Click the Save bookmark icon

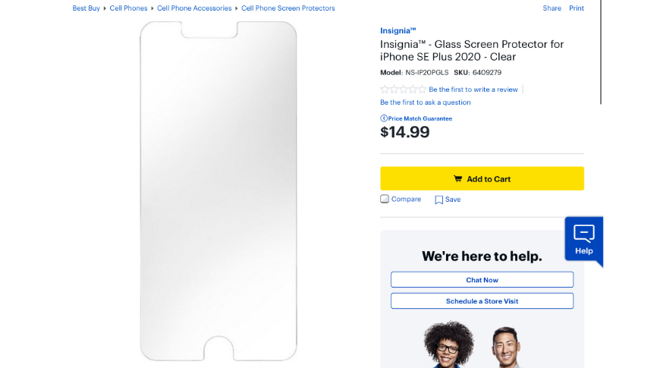click(x=439, y=200)
